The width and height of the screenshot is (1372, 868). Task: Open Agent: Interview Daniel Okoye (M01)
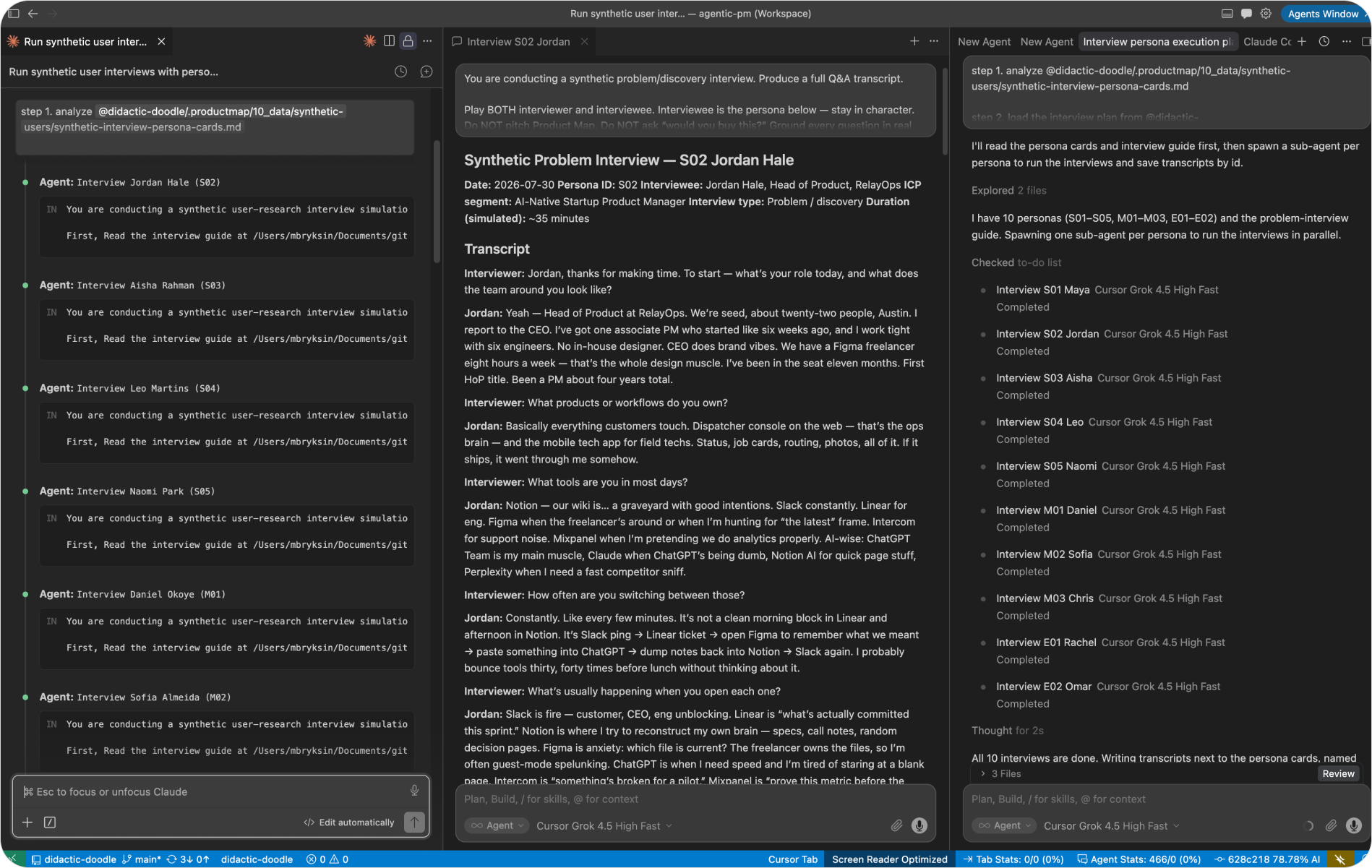click(x=132, y=594)
